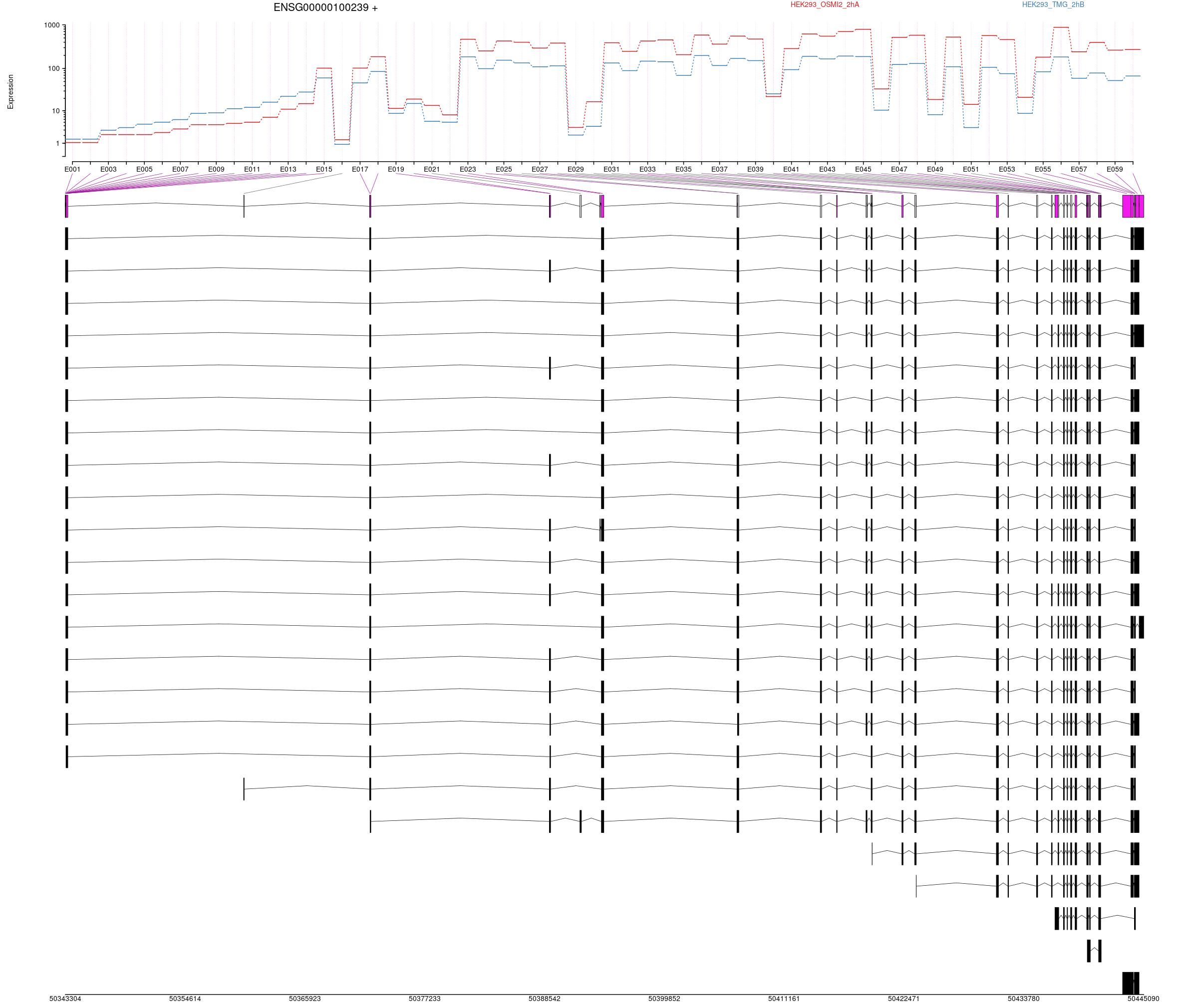Click exon label E001
Image resolution: width=1198 pixels, height=1008 pixels.
72,169
